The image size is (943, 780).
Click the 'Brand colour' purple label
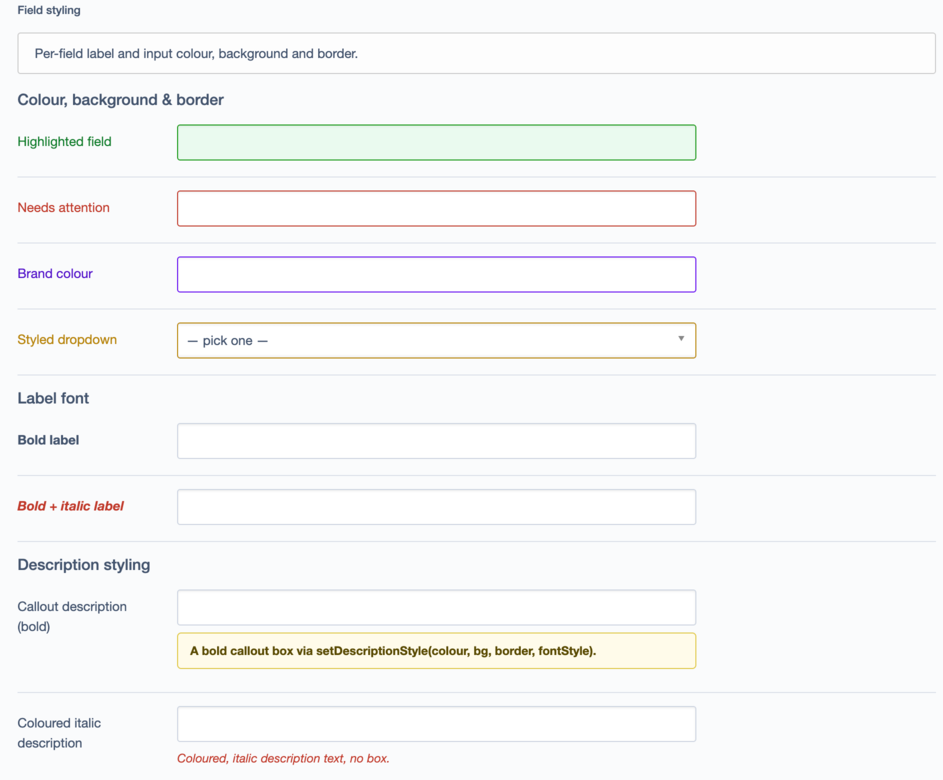click(x=55, y=274)
